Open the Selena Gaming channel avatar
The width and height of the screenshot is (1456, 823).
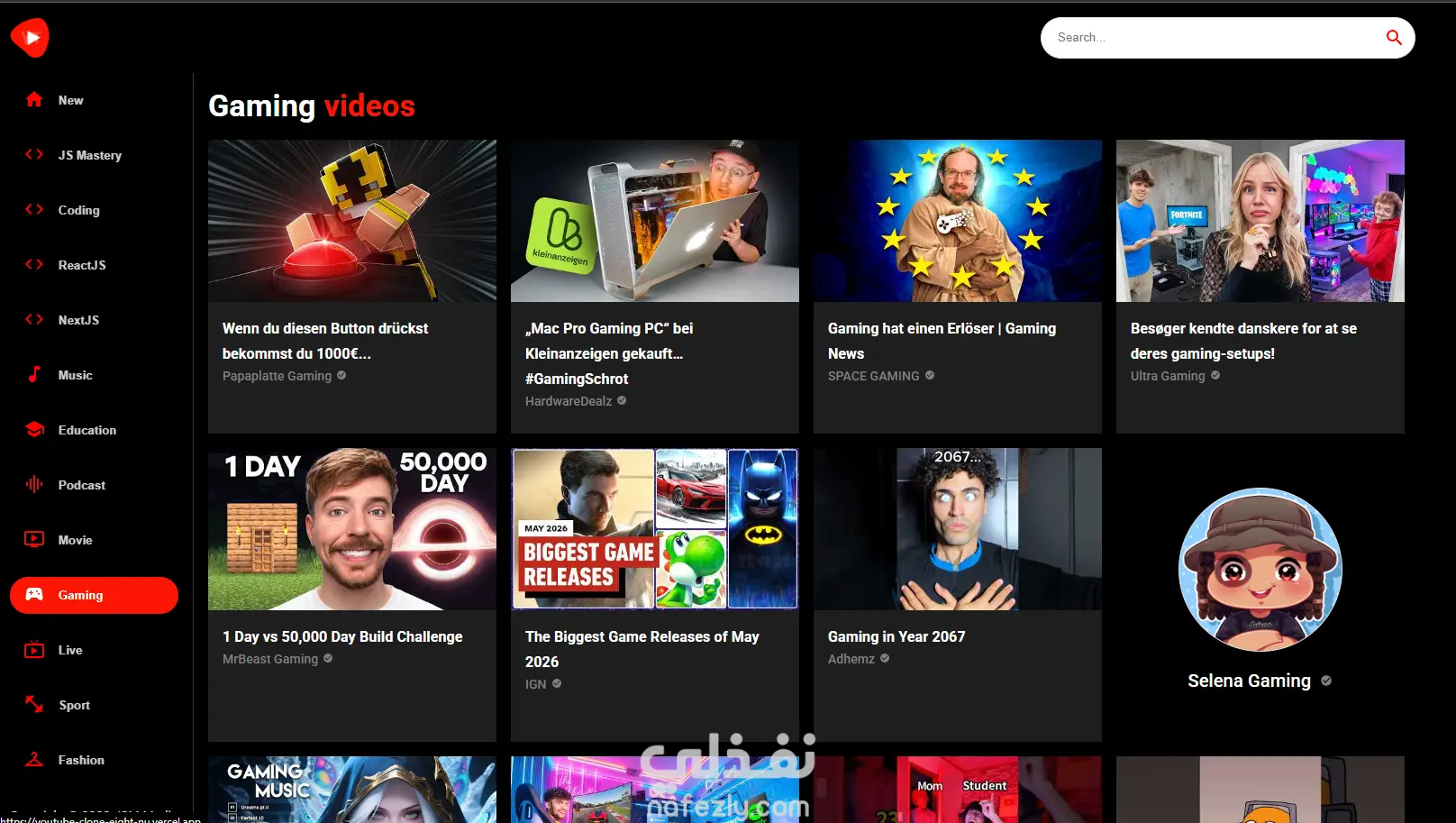pos(1260,570)
